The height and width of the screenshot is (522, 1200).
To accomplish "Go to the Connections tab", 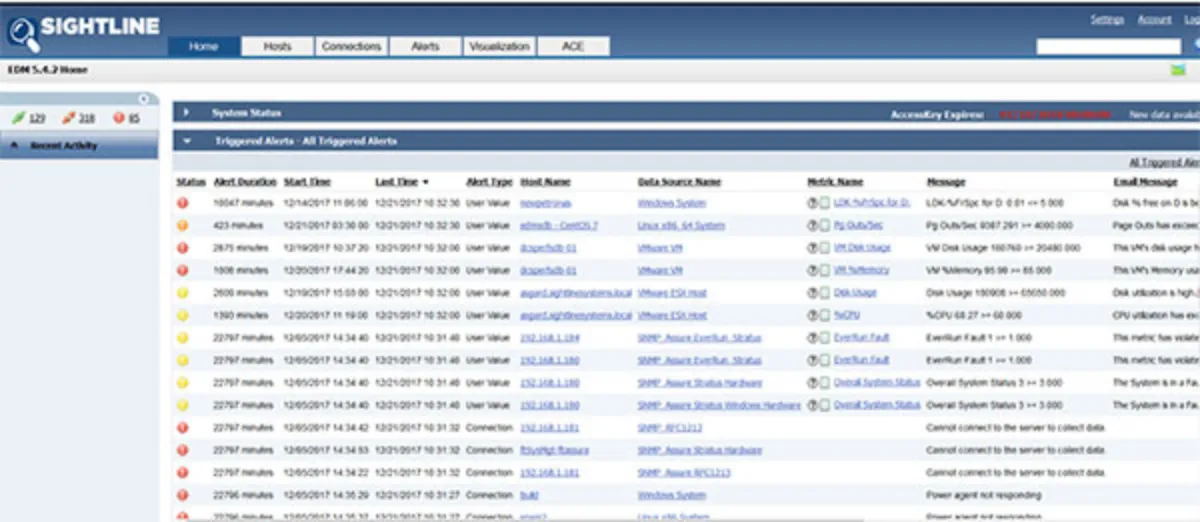I will point(351,46).
